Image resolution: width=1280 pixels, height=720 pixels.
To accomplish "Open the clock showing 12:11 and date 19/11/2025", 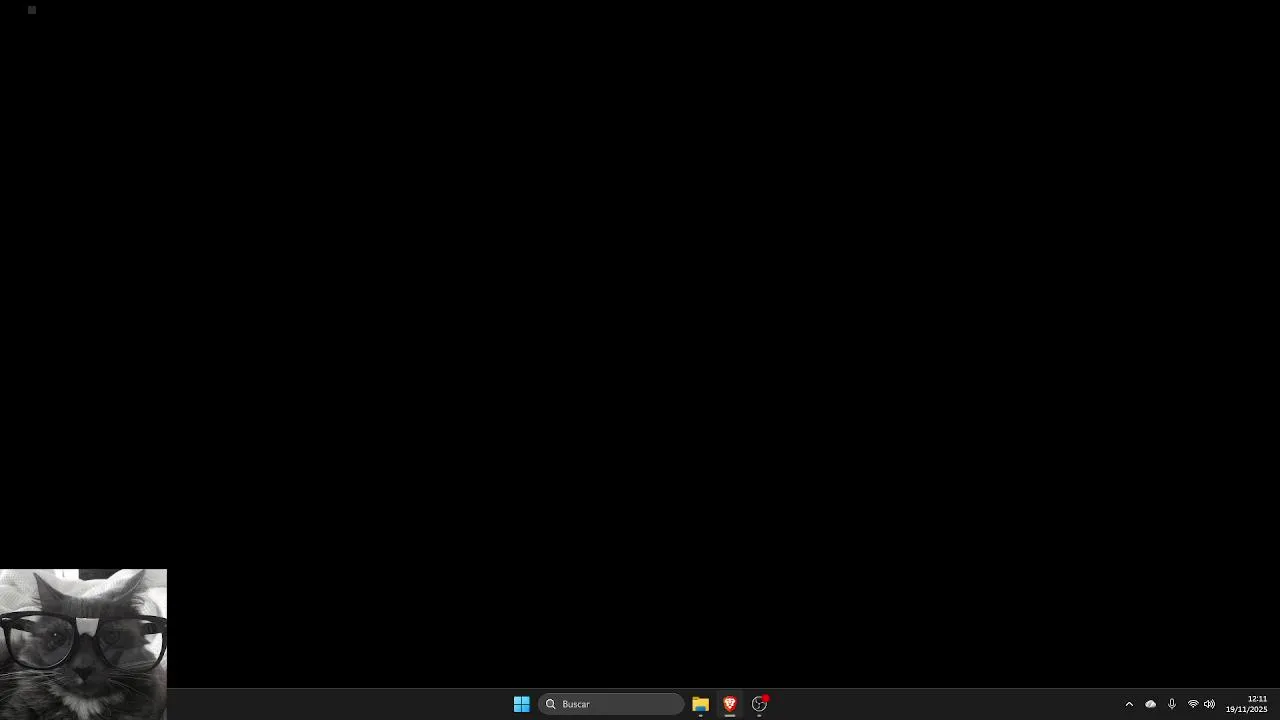I will pos(1247,704).
